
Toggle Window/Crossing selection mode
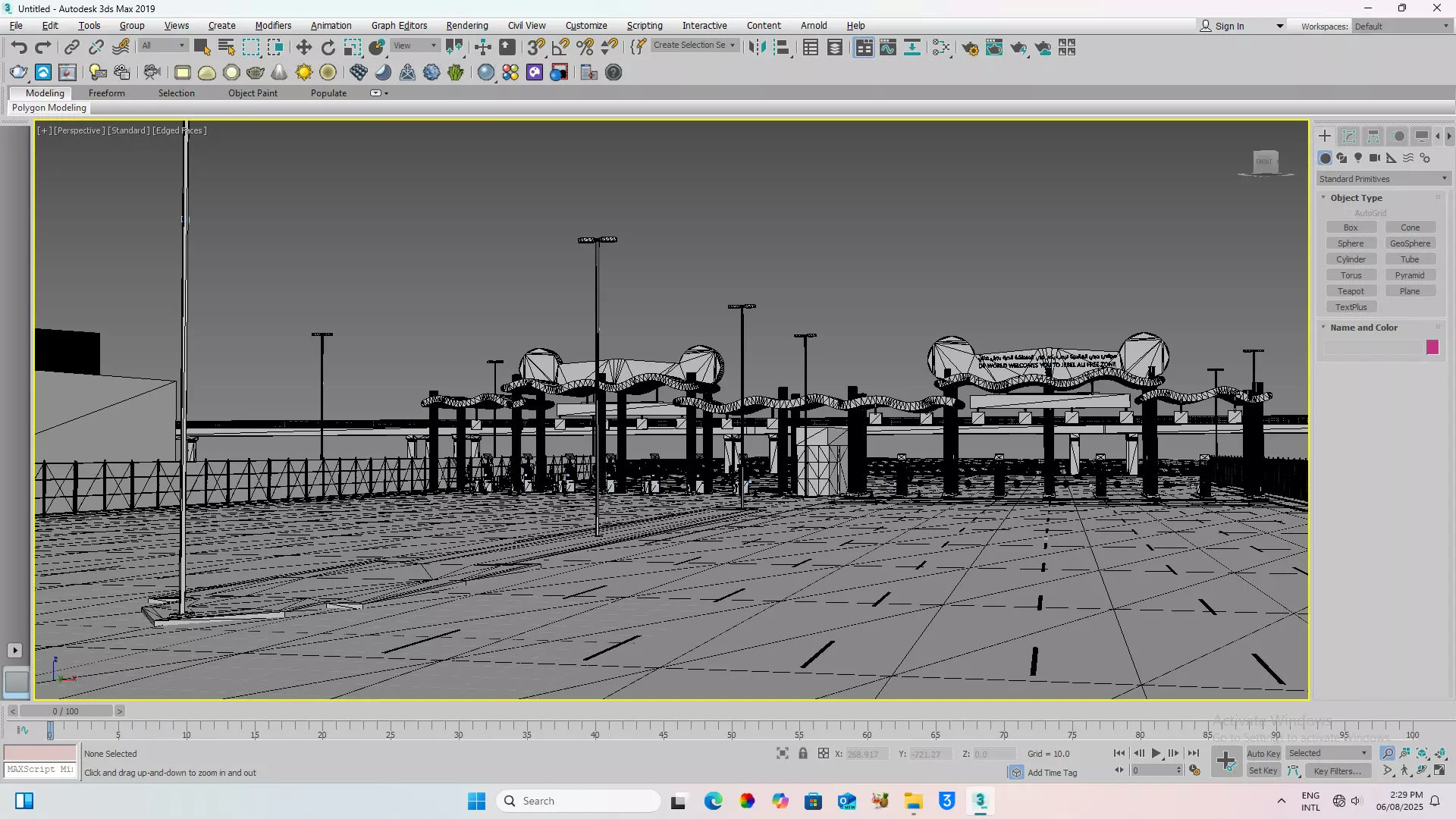[275, 48]
